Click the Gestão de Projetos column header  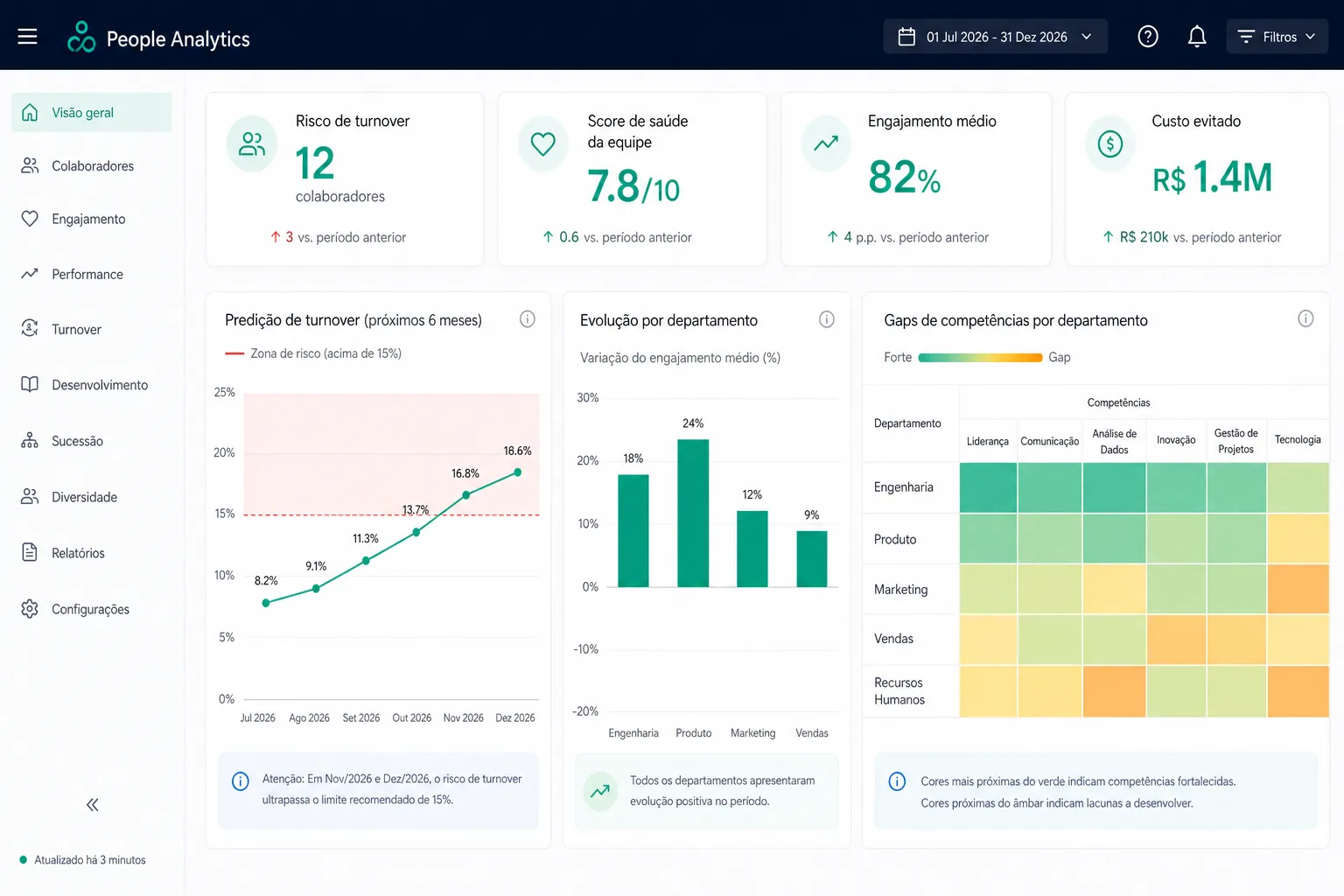pos(1235,441)
